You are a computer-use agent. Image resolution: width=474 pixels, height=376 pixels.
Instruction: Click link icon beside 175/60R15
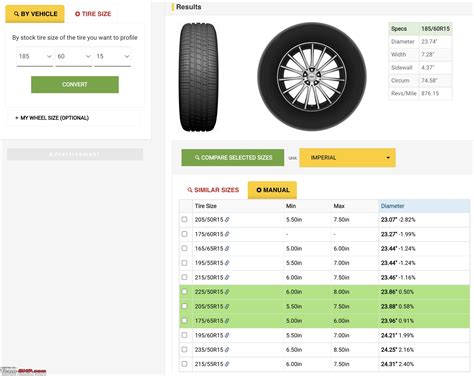pyautogui.click(x=227, y=234)
